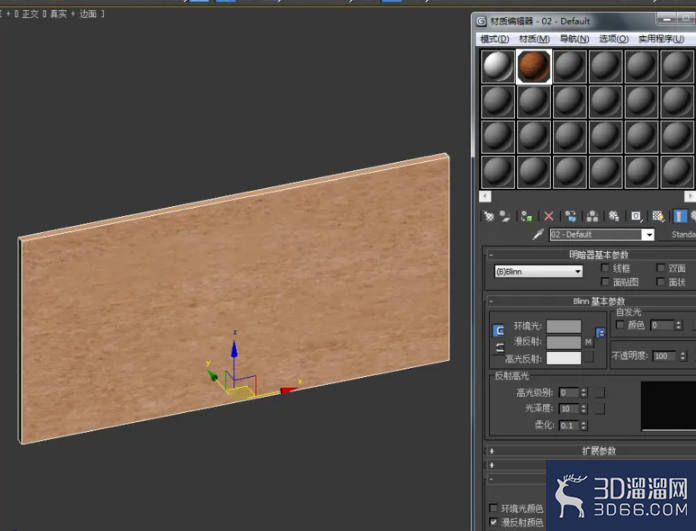Click the 02 - Default material name field
Viewport: 696px width, 531px height.
pyautogui.click(x=596, y=234)
